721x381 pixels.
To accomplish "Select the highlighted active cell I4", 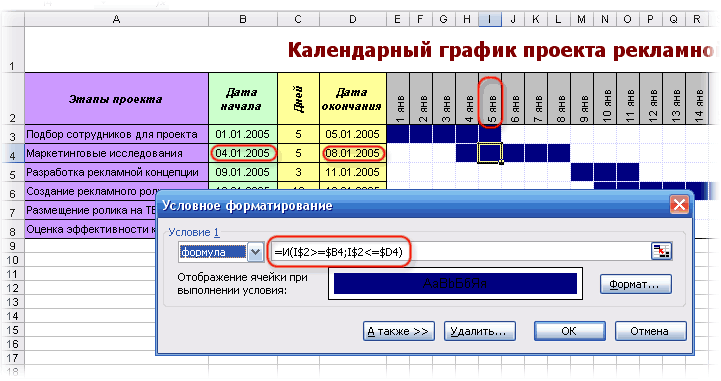I will pos(490,153).
